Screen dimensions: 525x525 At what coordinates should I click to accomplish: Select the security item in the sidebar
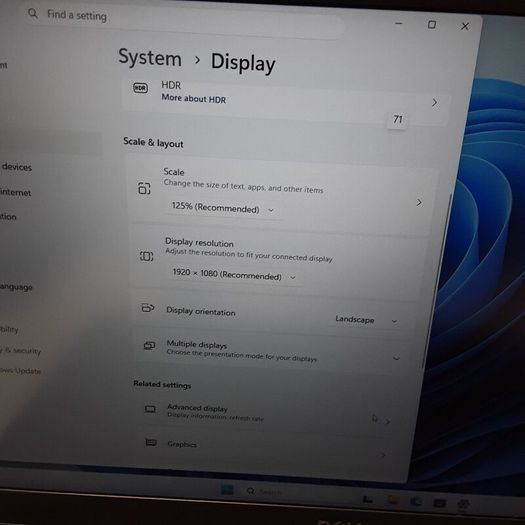click(x=21, y=350)
